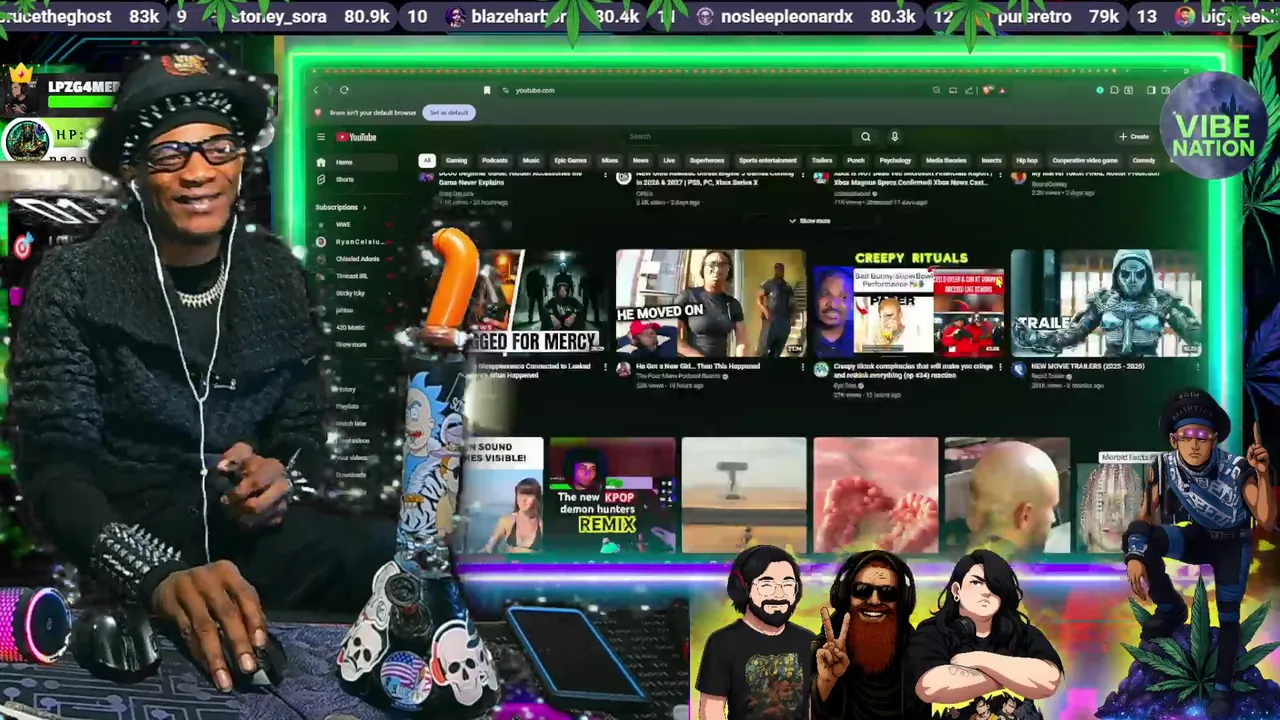Select the Epic Games filter chip

coord(570,160)
